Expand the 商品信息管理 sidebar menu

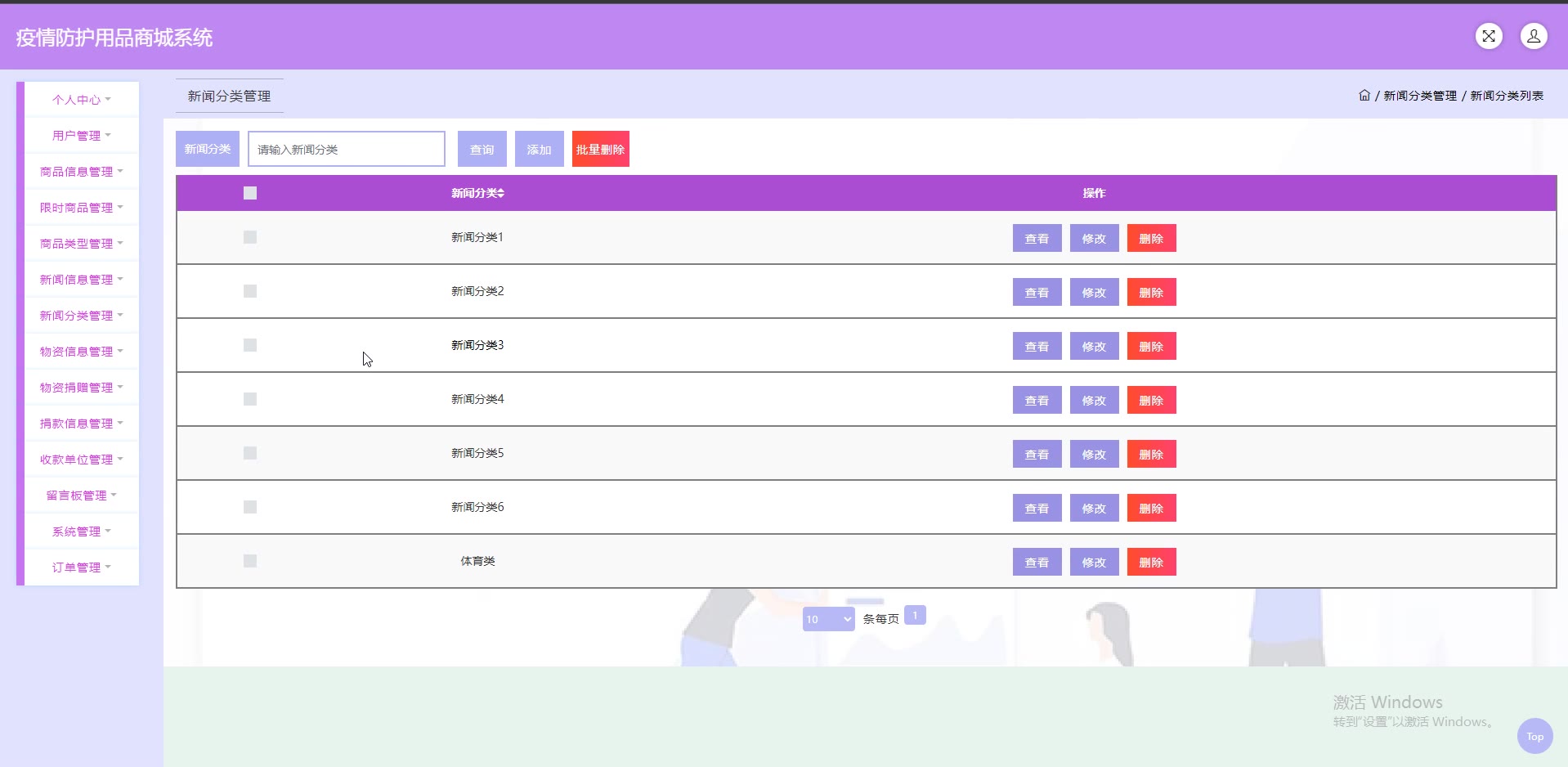click(x=82, y=172)
